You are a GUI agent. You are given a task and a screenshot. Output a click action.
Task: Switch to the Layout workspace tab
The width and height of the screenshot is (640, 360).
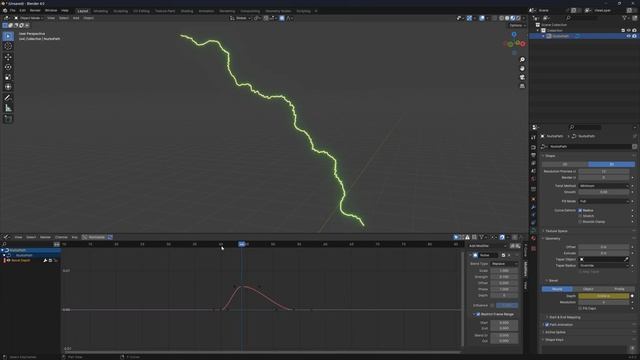tap(83, 11)
